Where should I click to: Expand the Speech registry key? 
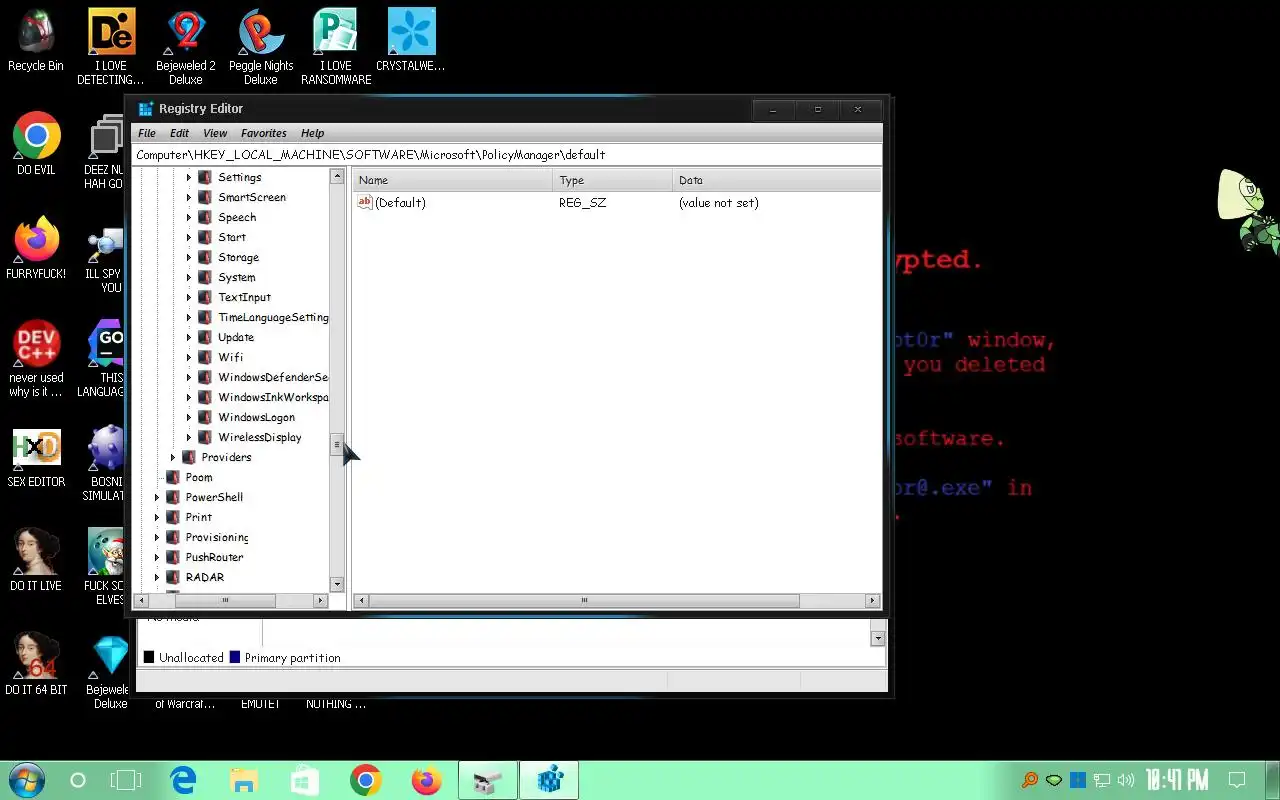click(x=189, y=217)
